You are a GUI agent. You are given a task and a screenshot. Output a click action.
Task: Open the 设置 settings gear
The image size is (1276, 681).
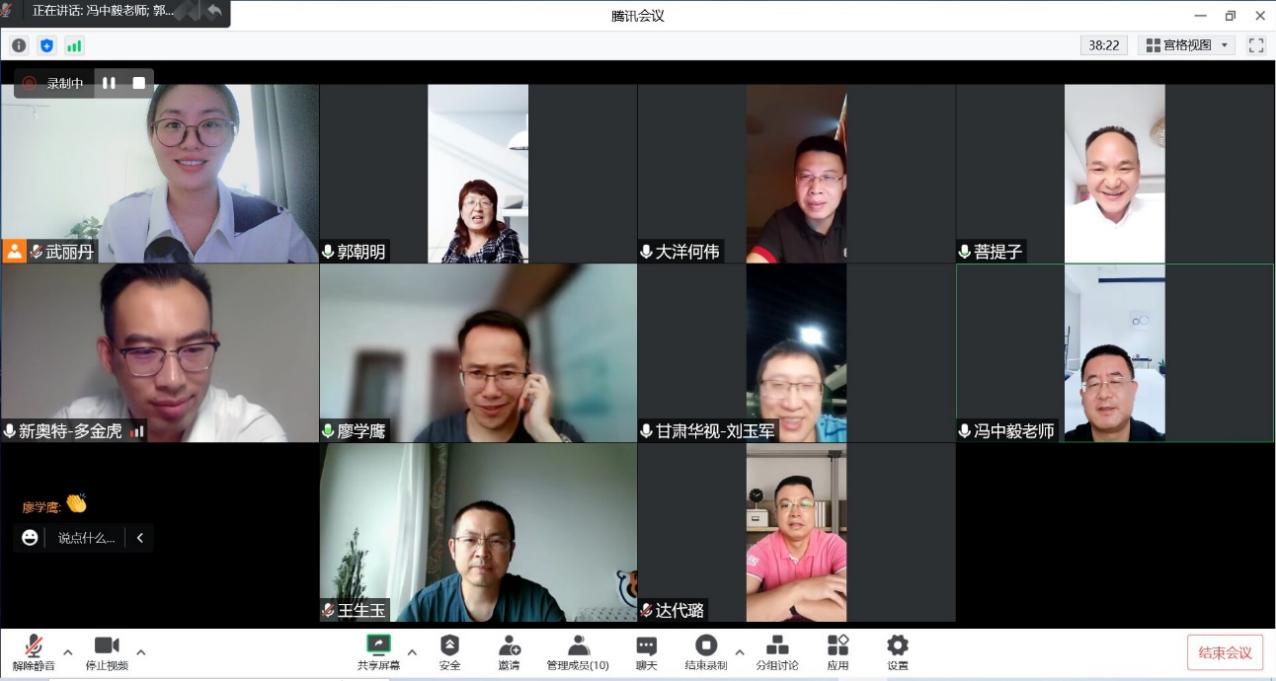[x=897, y=652]
